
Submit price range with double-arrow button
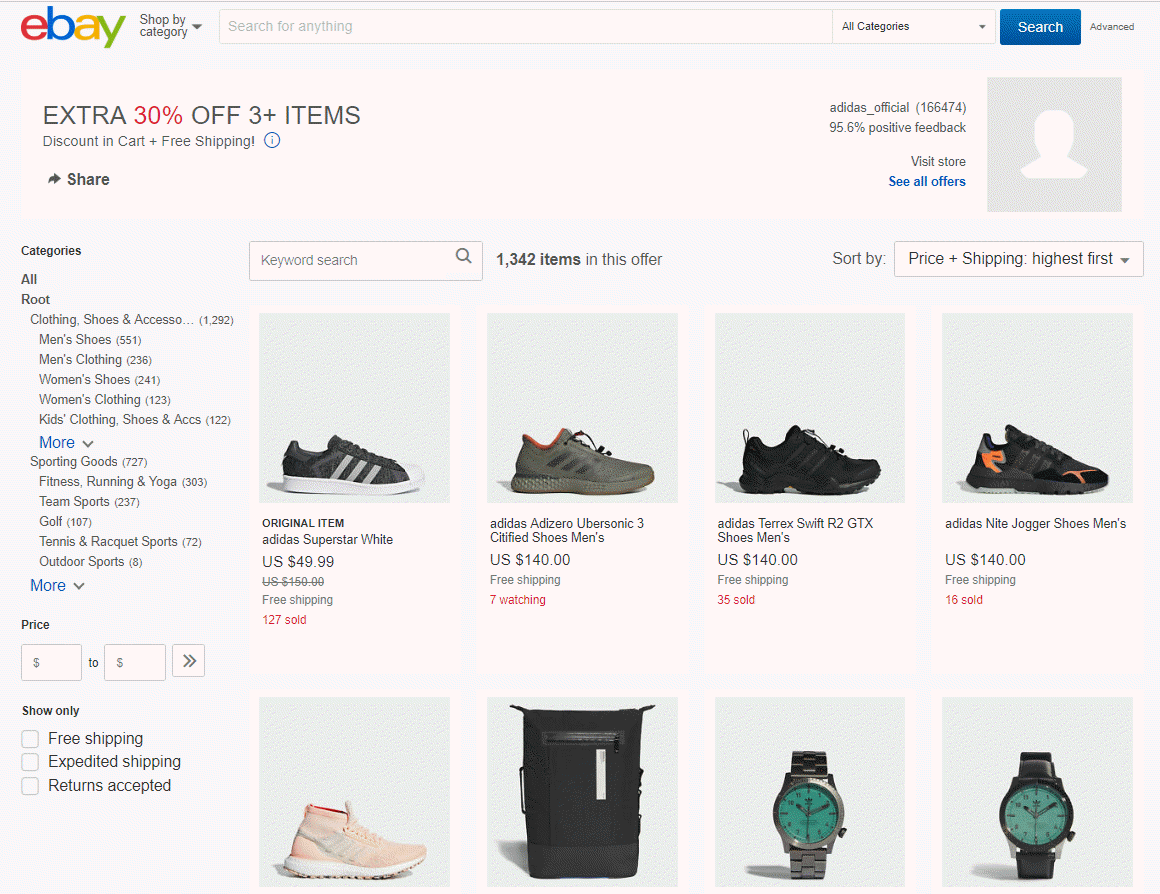(189, 661)
